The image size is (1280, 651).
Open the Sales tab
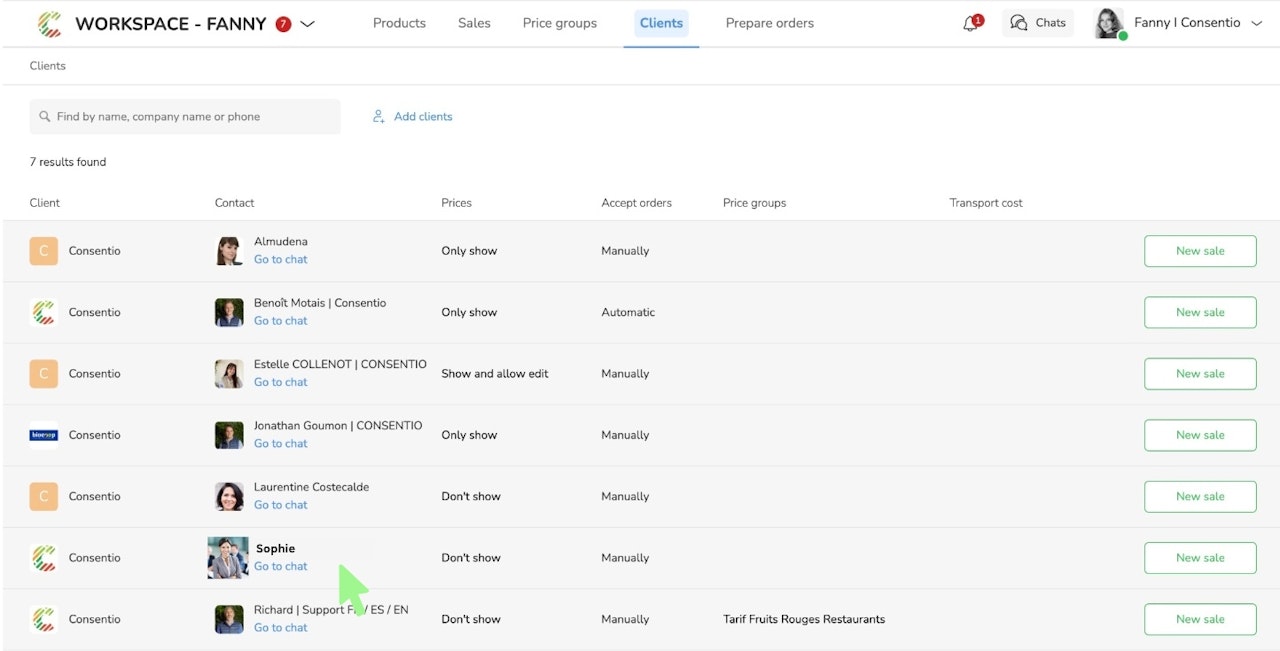474,23
